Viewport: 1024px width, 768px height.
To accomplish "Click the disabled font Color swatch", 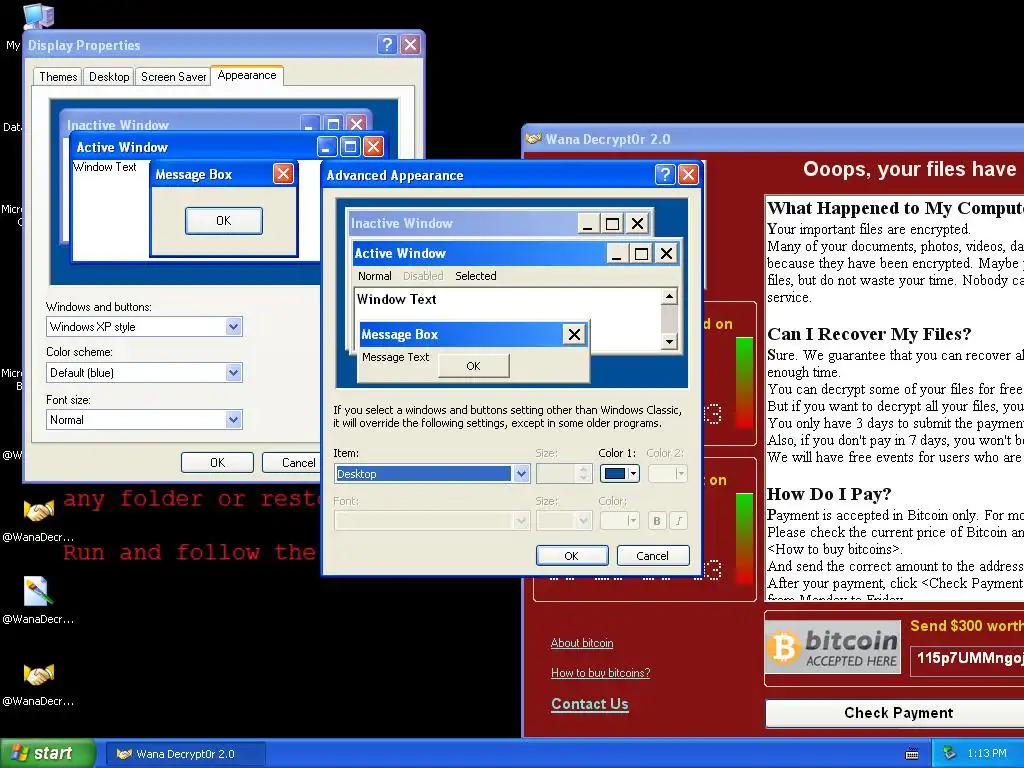I will pyautogui.click(x=619, y=520).
